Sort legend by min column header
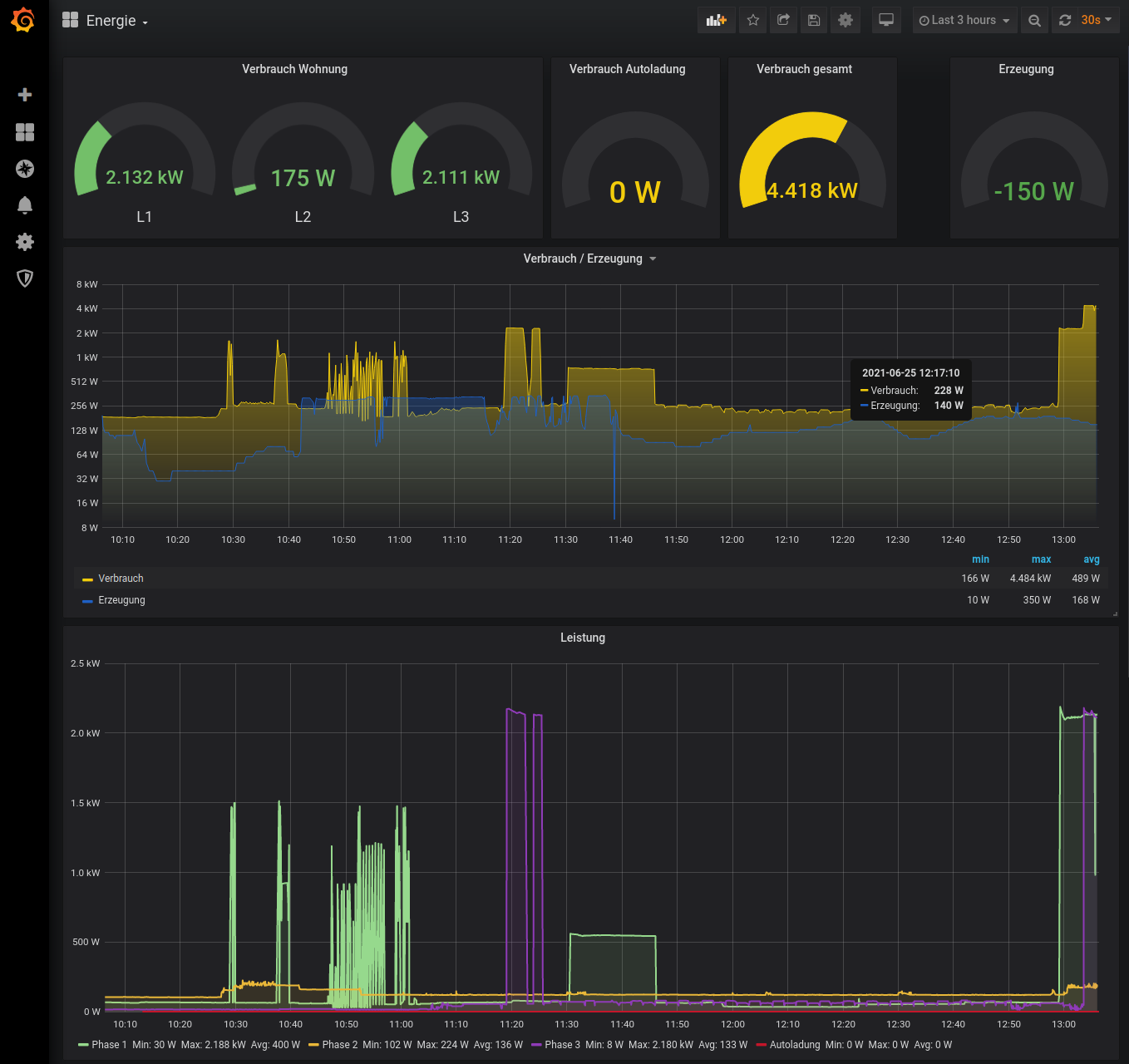Image resolution: width=1129 pixels, height=1064 pixels. 980,559
